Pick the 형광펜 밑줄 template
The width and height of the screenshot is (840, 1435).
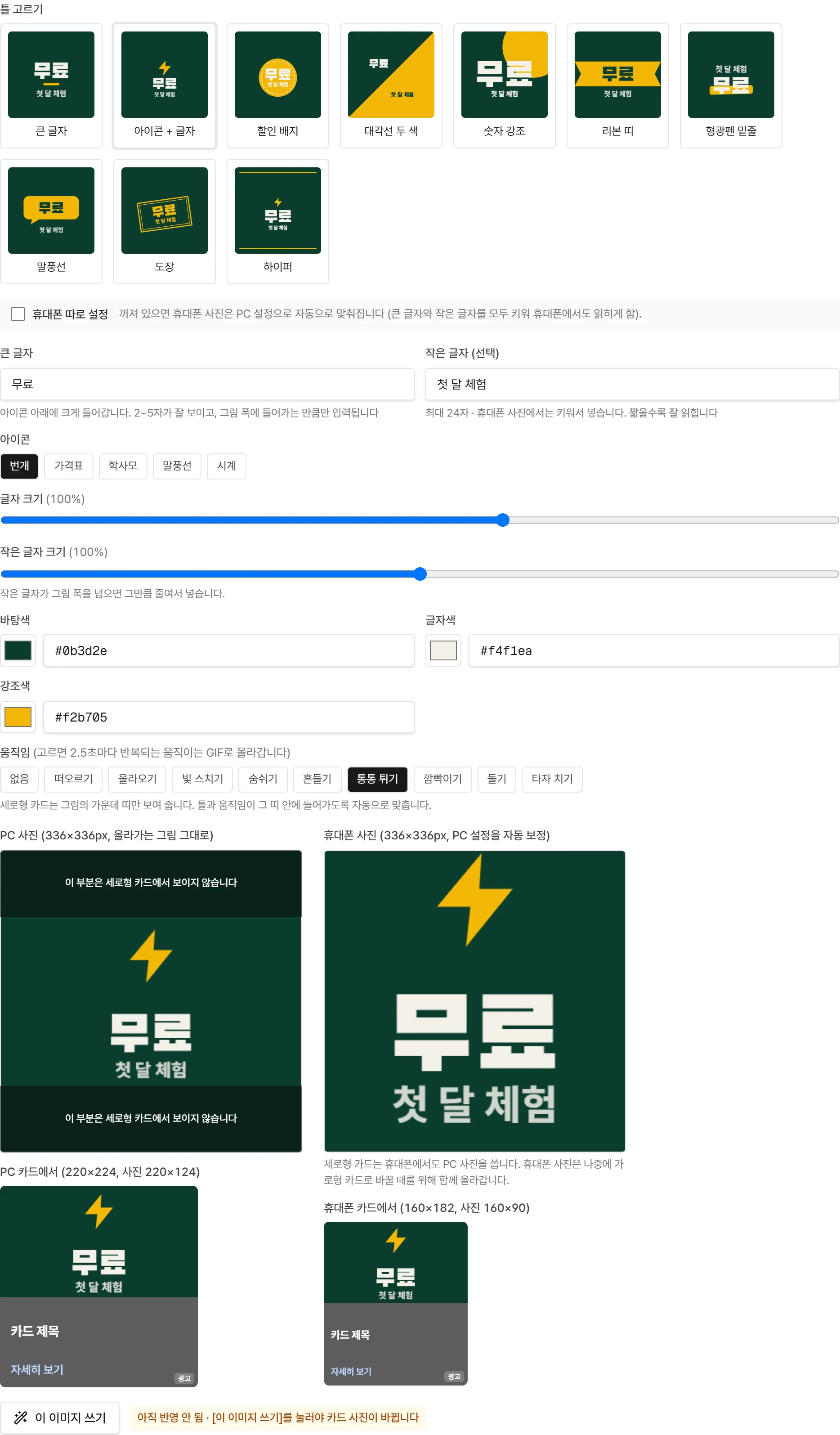(731, 86)
